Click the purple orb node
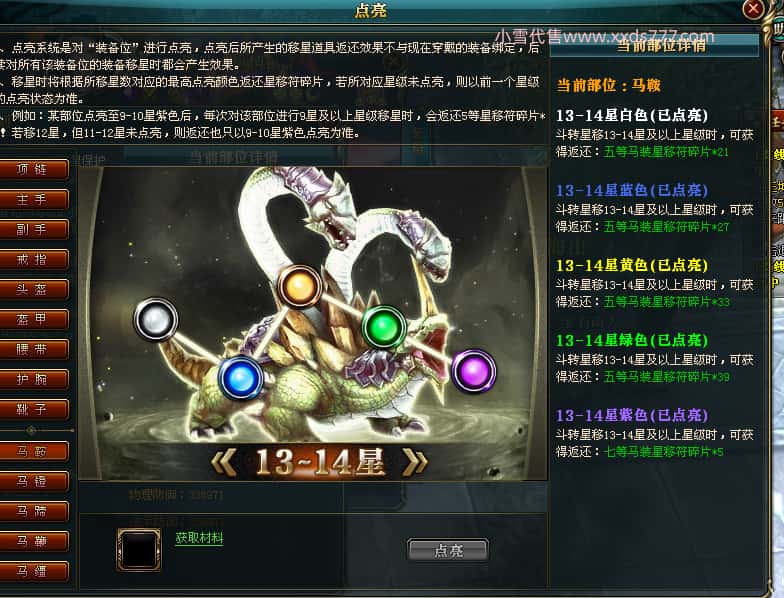 tap(474, 371)
